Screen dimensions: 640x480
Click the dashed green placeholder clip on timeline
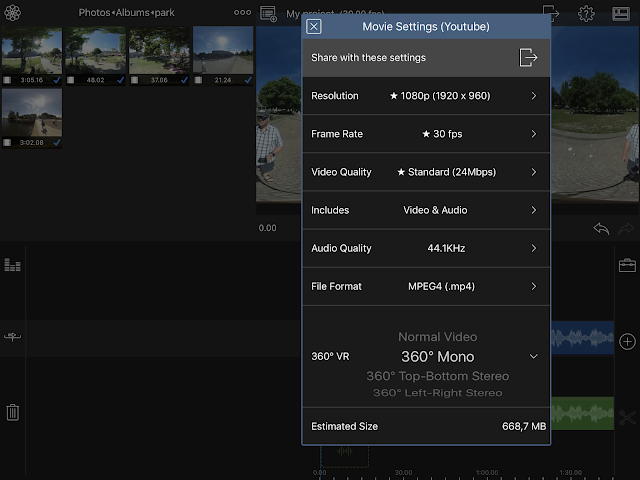(345, 456)
